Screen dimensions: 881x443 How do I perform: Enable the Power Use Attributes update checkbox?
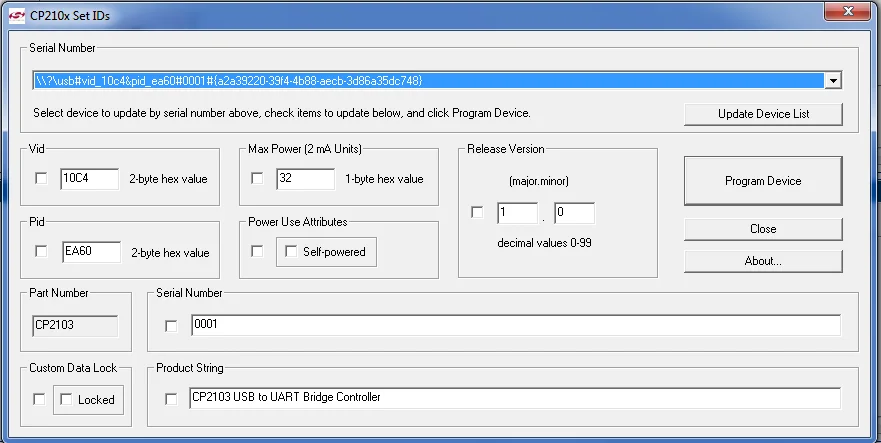[257, 251]
